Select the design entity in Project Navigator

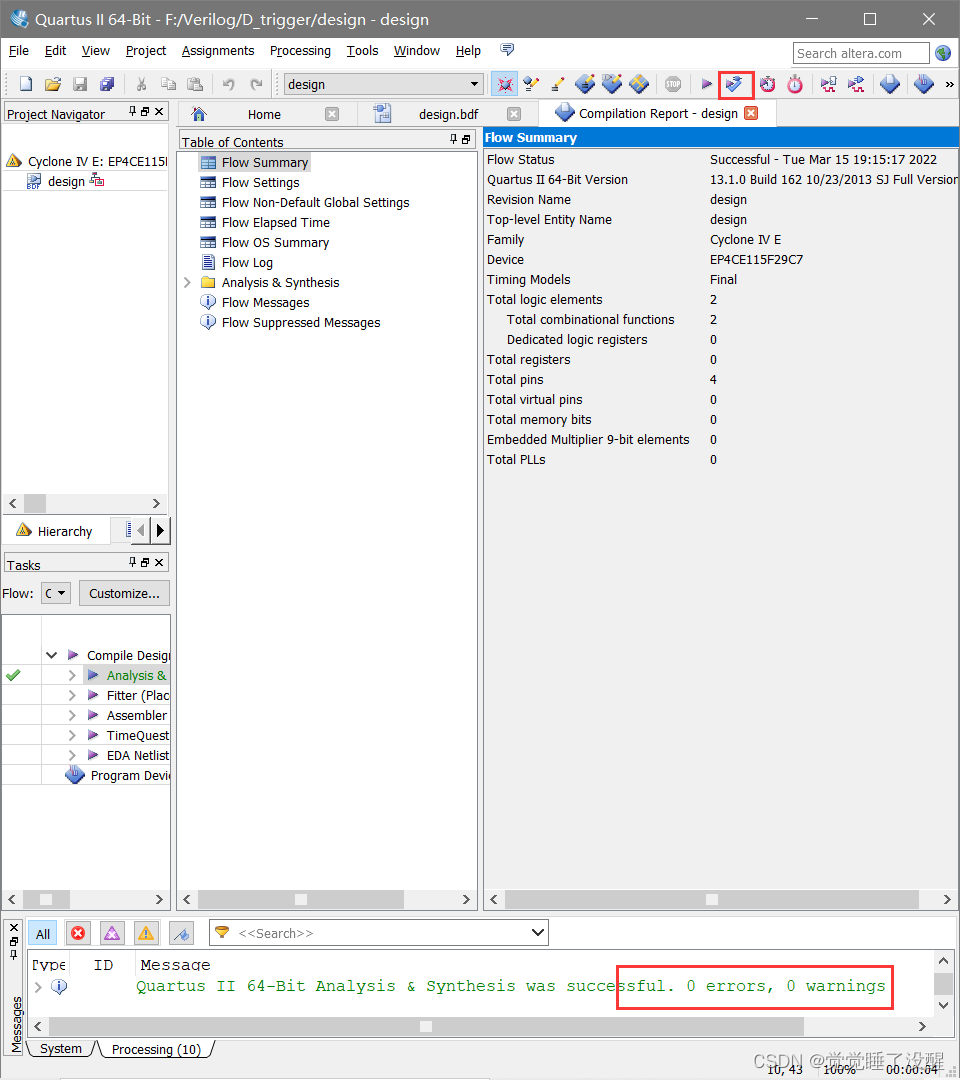pos(66,181)
